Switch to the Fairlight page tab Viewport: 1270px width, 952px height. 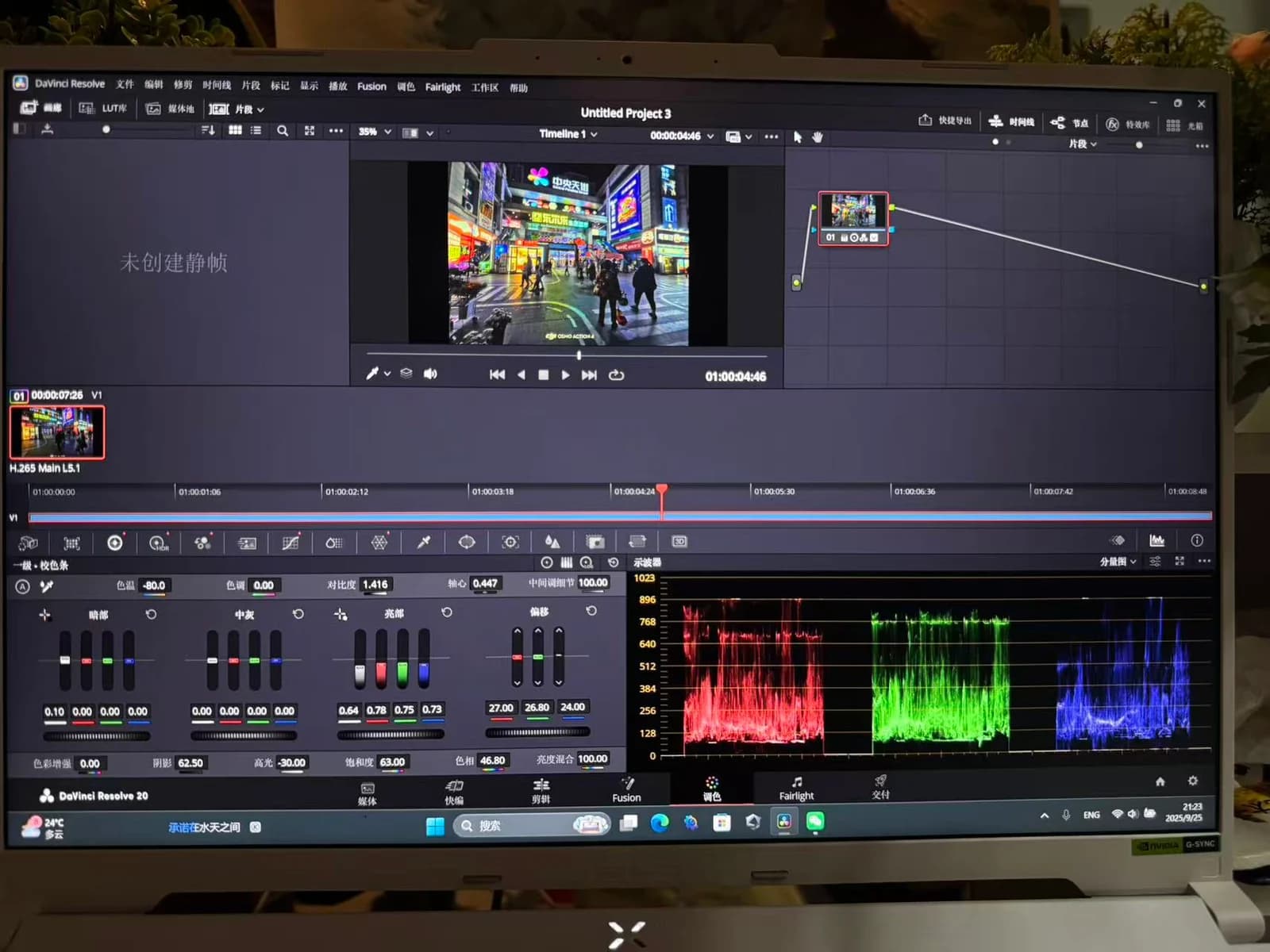(x=796, y=789)
